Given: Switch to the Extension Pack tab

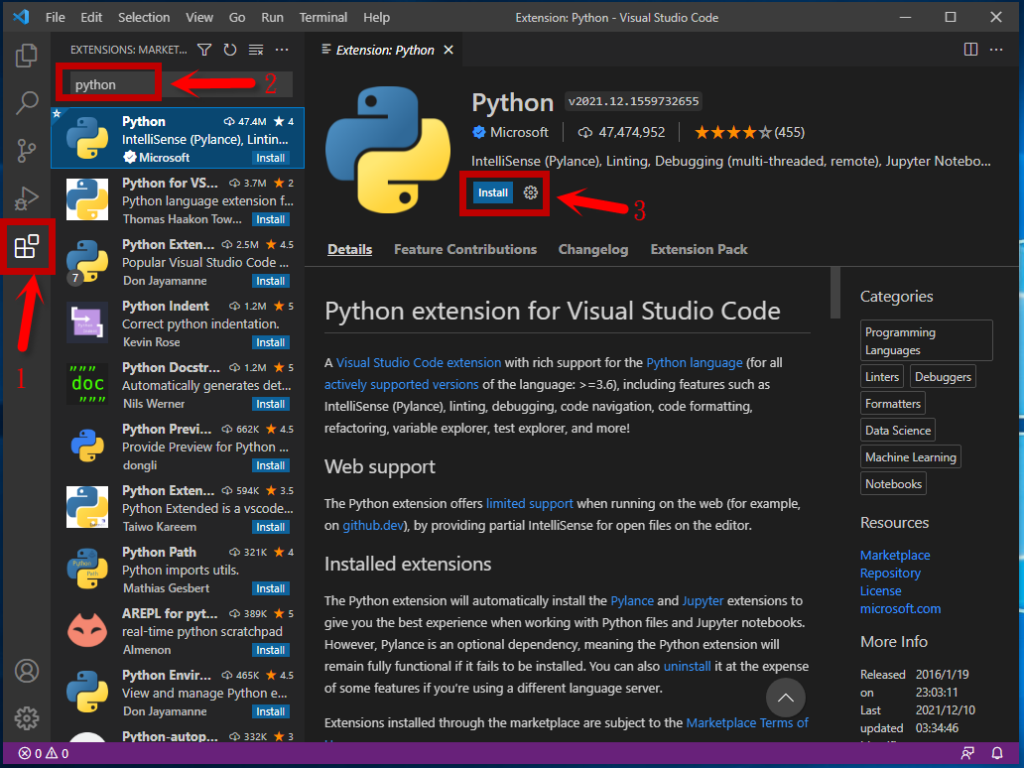Looking at the screenshot, I should click(699, 249).
